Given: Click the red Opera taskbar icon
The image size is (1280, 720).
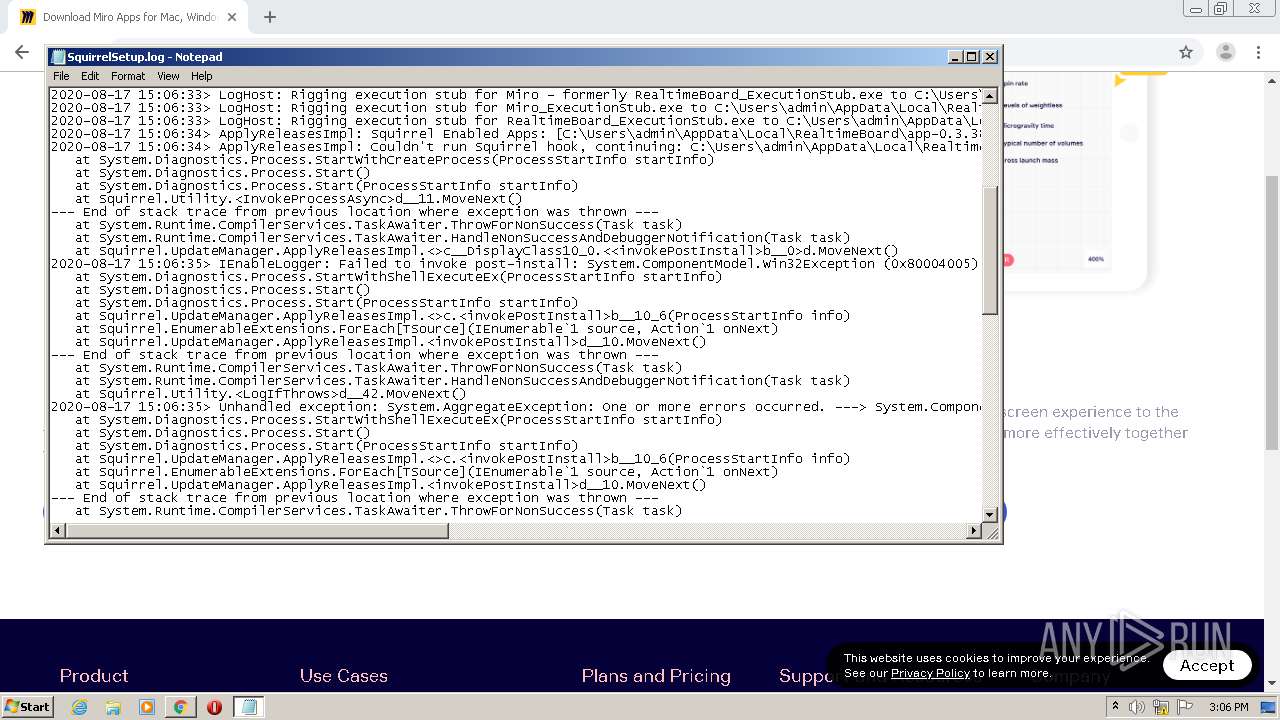Looking at the screenshot, I should pos(214,707).
